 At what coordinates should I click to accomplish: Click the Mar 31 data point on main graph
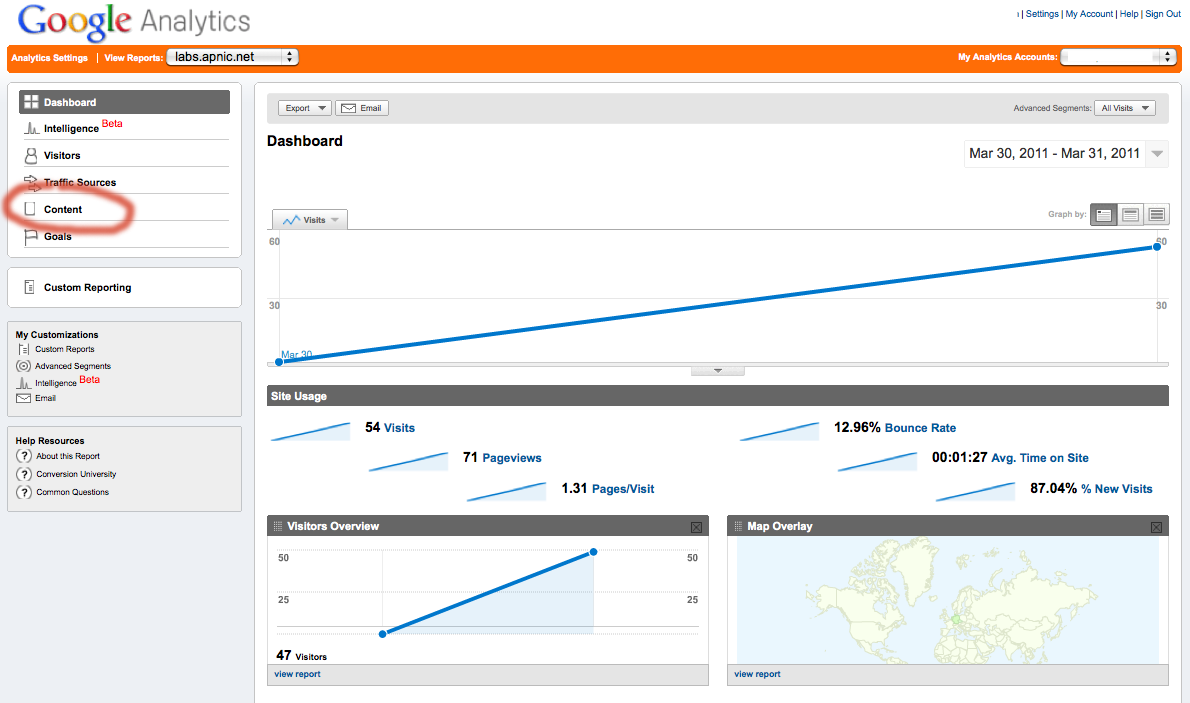tap(1157, 247)
